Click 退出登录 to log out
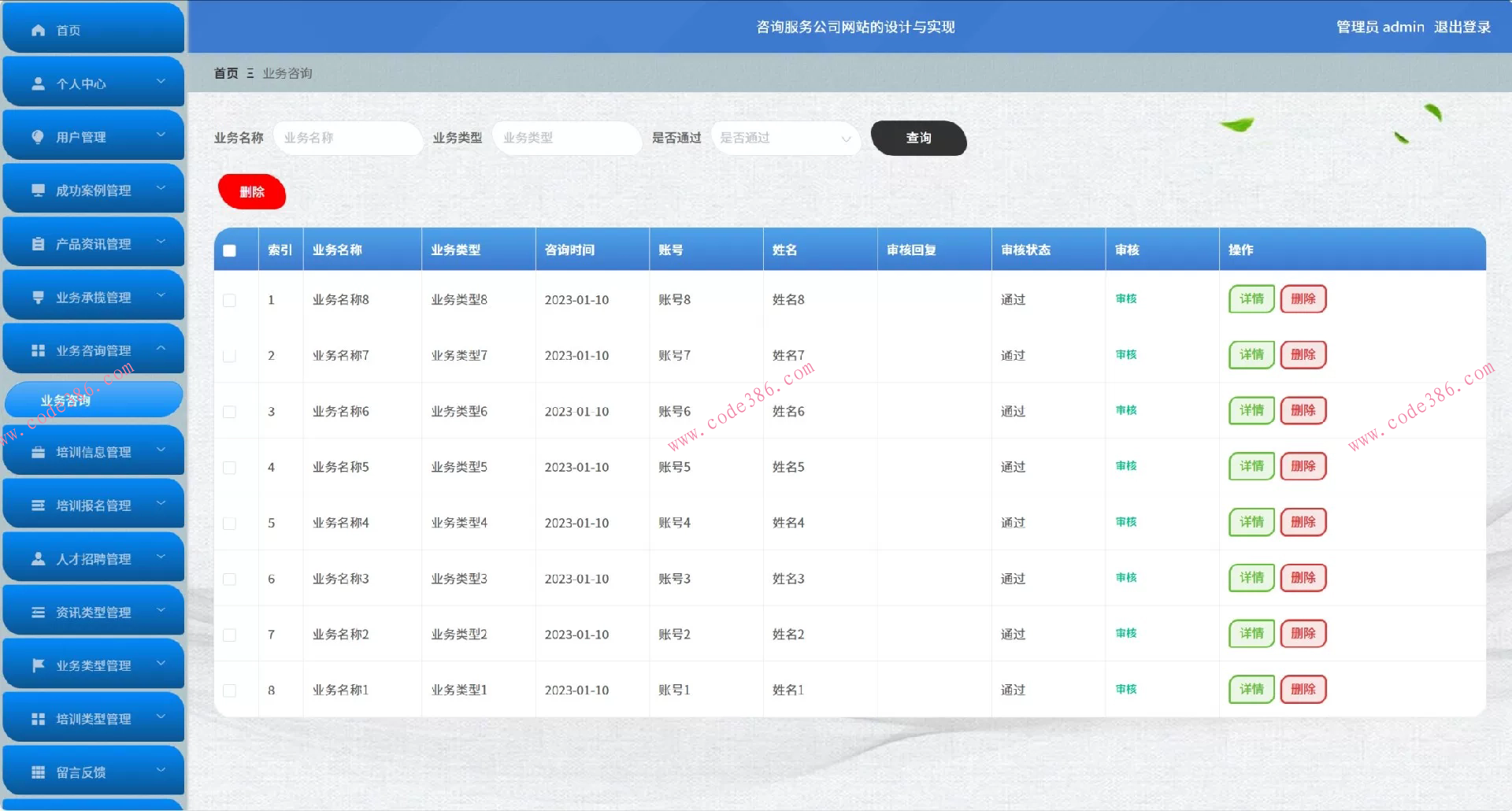 pos(1464,27)
